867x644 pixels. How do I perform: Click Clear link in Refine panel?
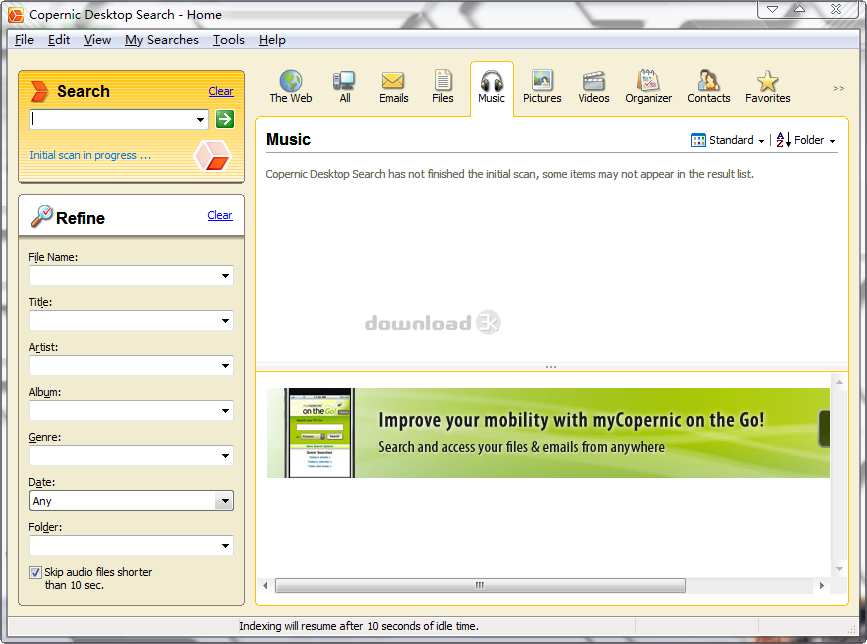(220, 215)
